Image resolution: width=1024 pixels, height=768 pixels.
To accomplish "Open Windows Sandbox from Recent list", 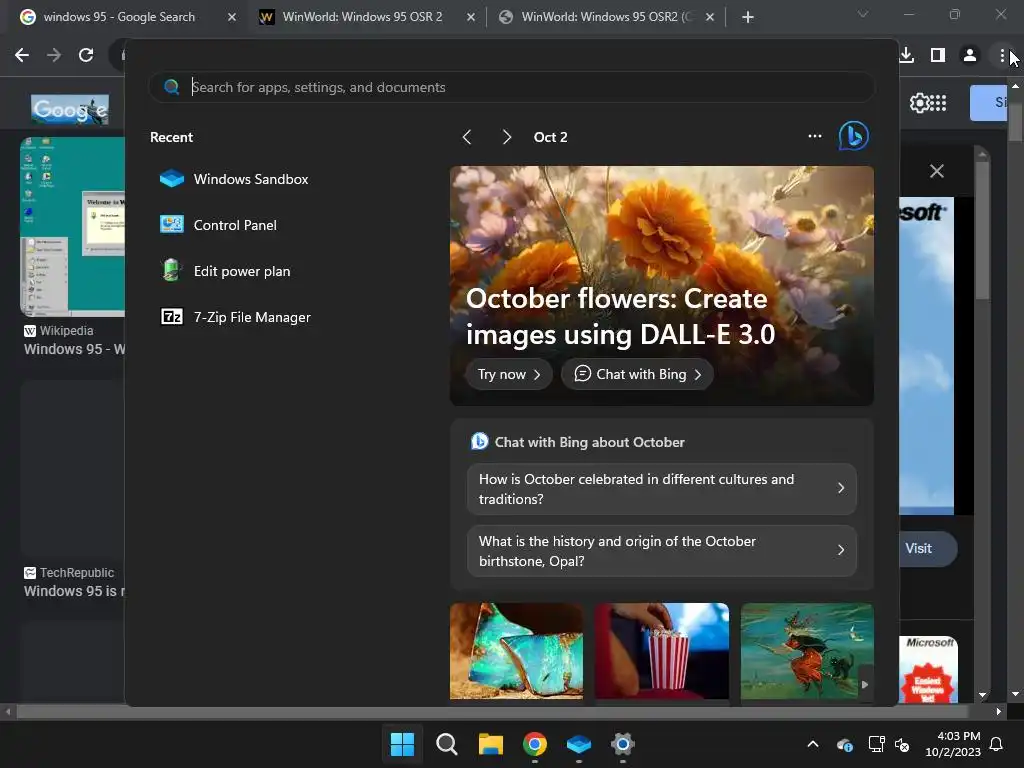I will [234, 179].
